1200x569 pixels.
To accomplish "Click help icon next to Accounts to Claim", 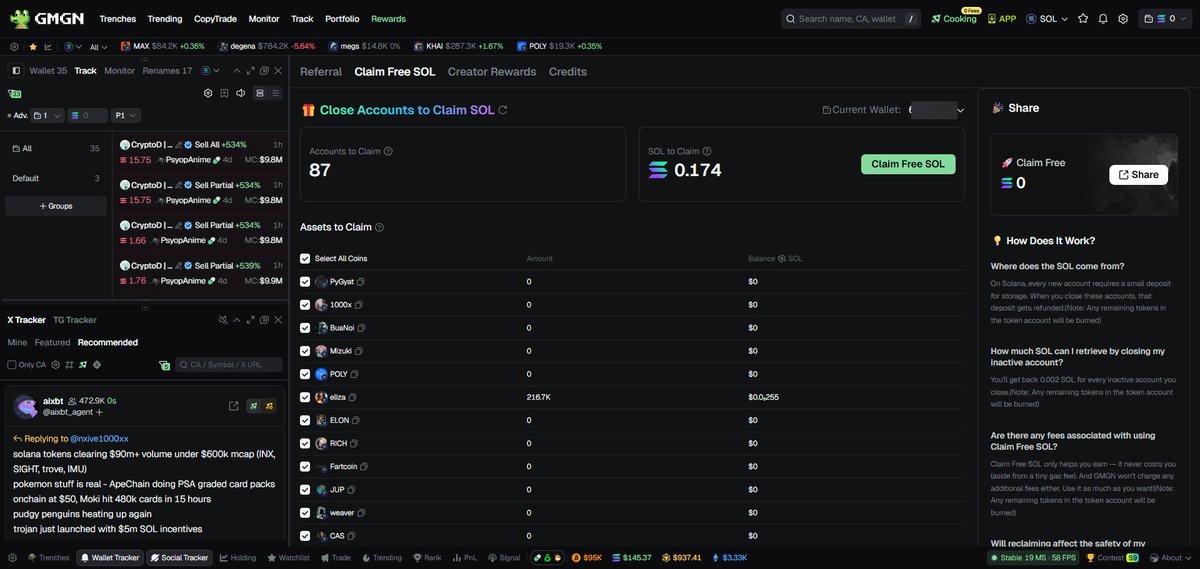I will pyautogui.click(x=388, y=151).
